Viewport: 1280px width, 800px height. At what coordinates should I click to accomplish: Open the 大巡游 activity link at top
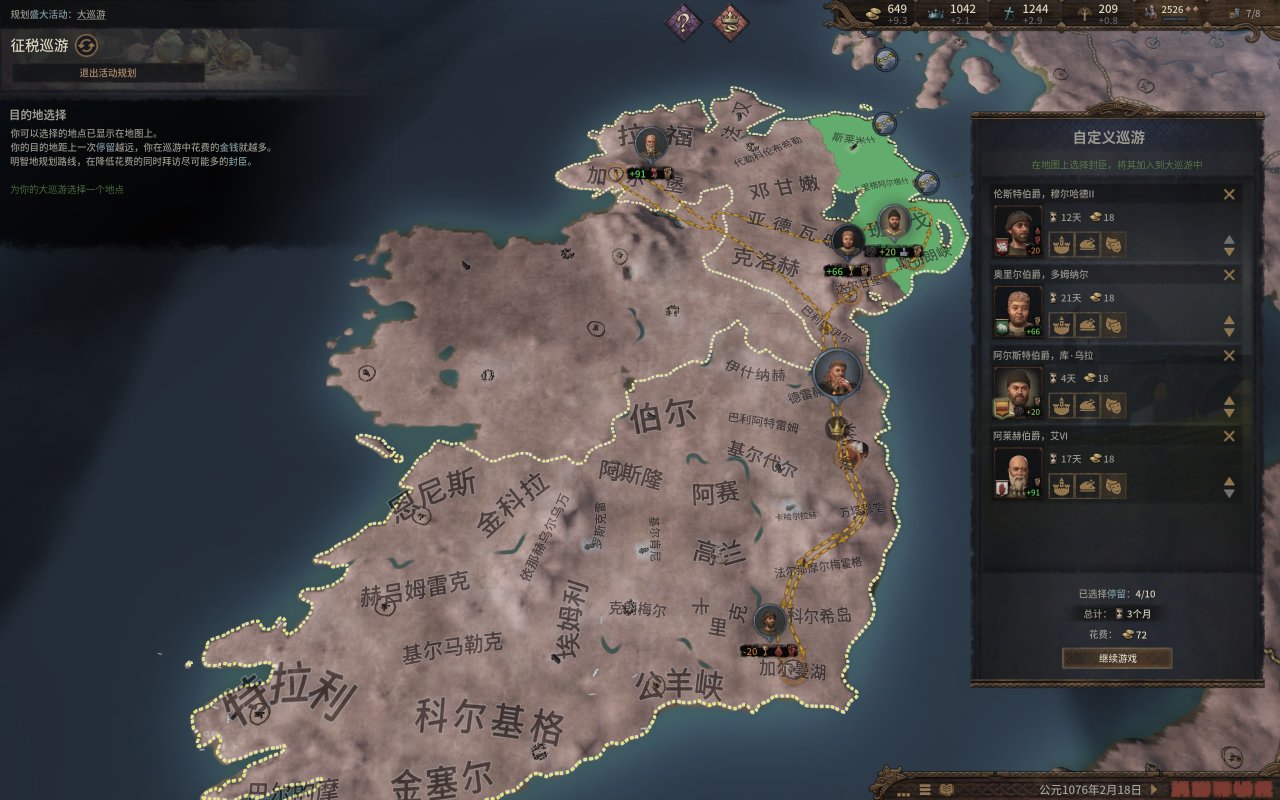point(91,15)
